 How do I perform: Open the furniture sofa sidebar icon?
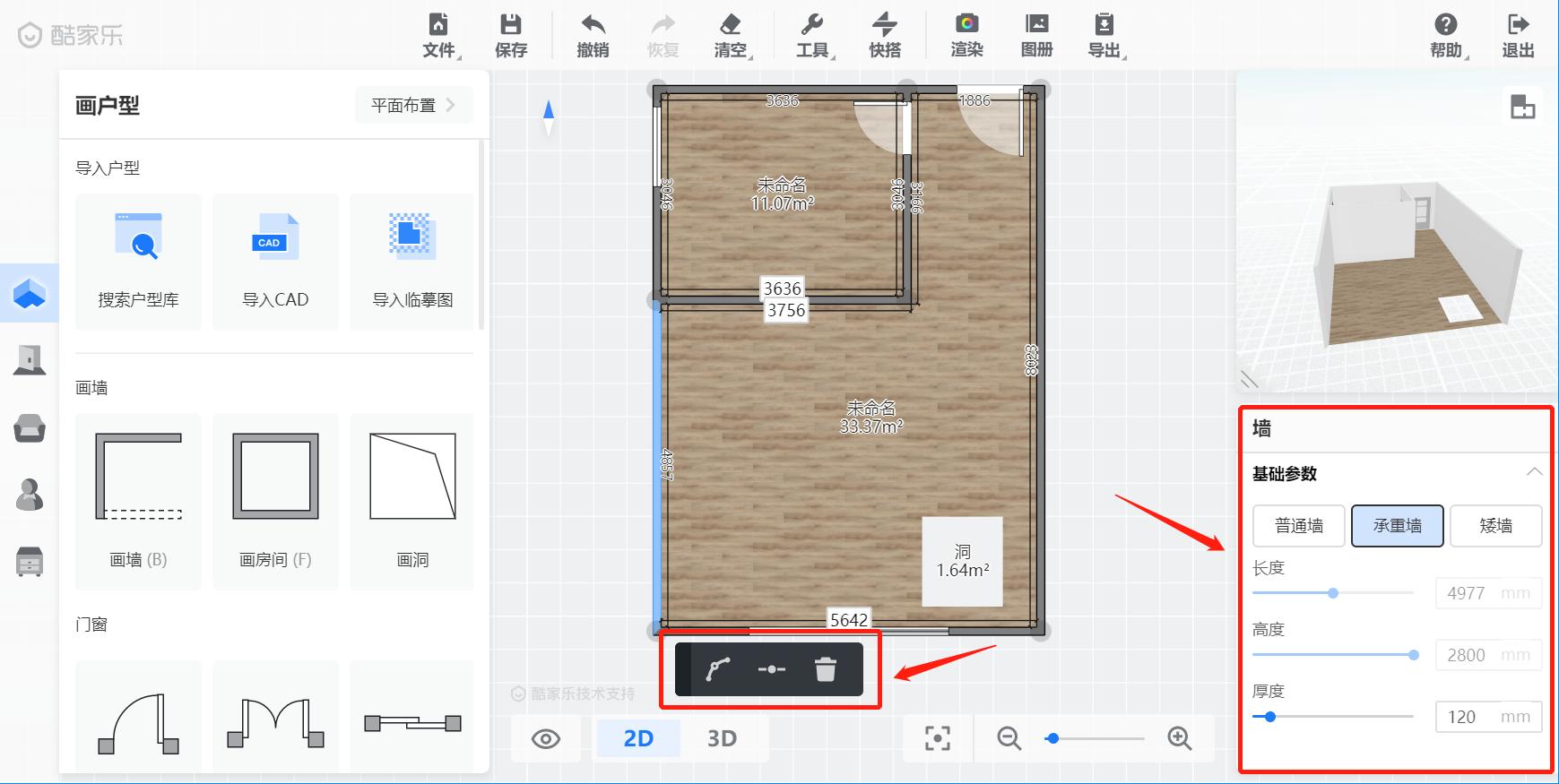point(30,428)
